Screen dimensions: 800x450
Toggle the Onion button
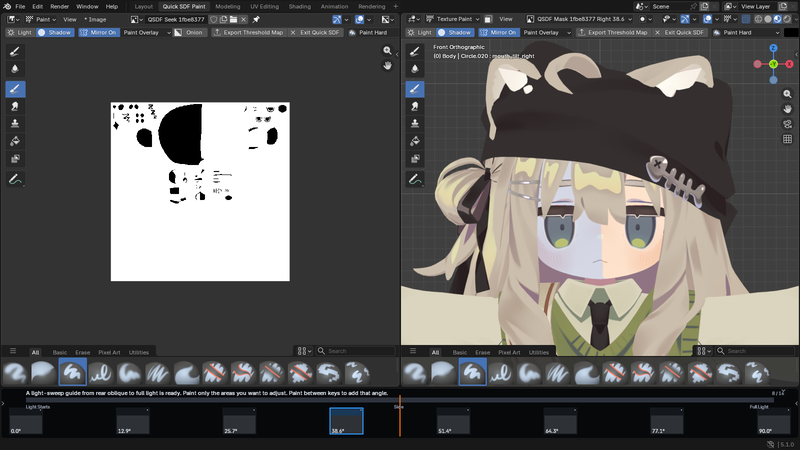[x=189, y=32]
